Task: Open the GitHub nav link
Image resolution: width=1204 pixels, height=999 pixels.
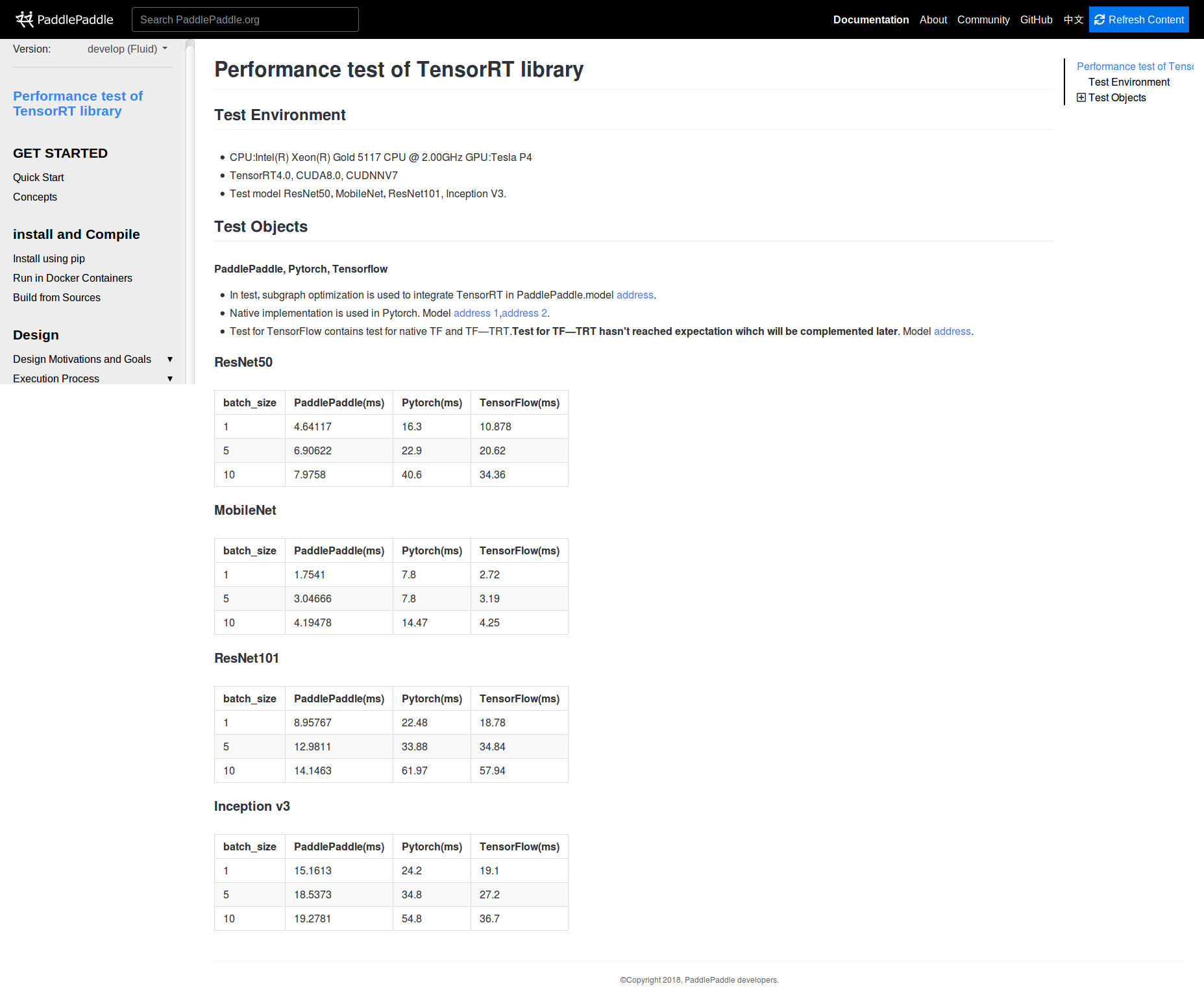Action: tap(1036, 19)
